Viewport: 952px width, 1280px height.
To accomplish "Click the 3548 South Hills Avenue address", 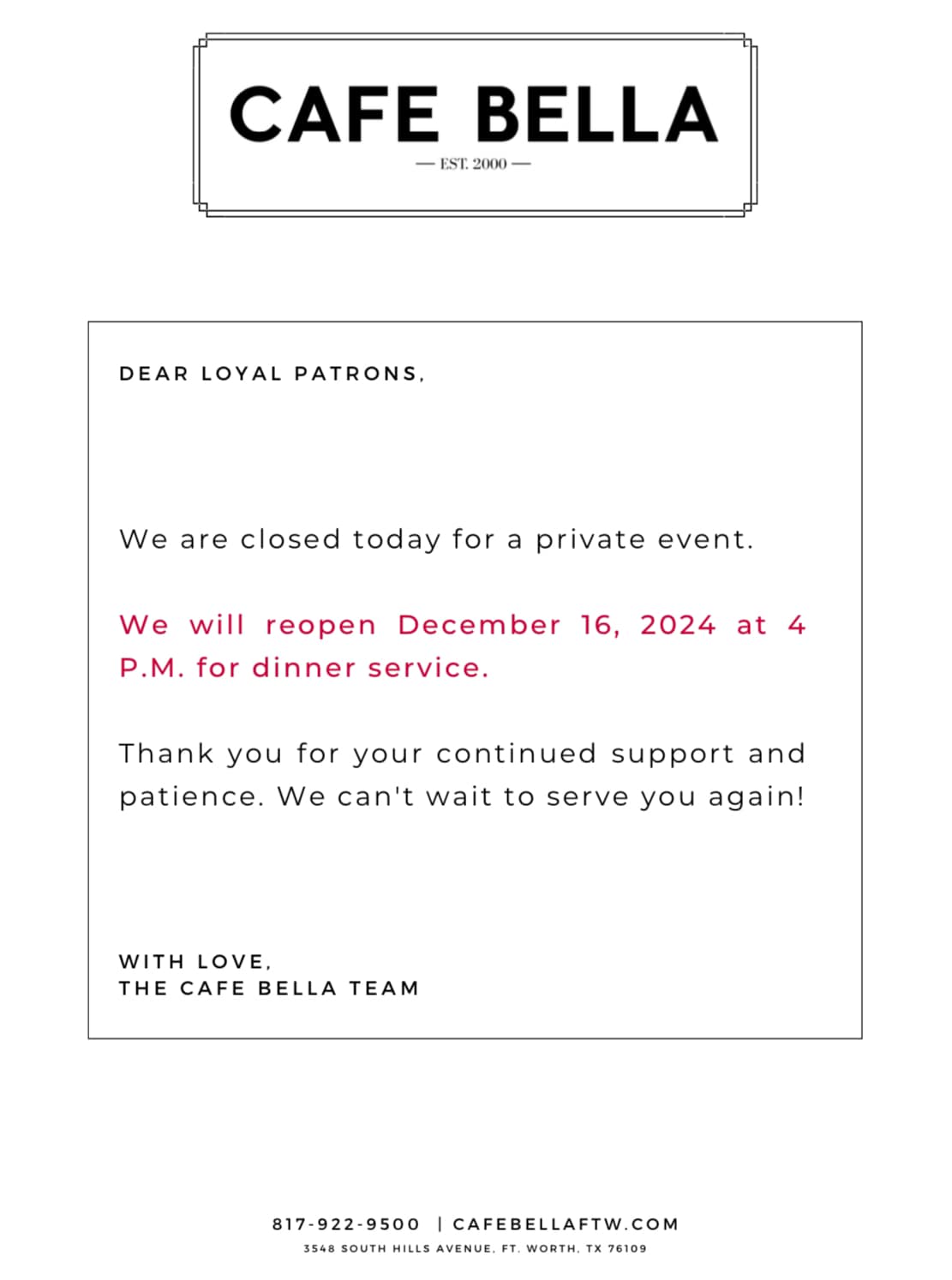I will 476,1249.
